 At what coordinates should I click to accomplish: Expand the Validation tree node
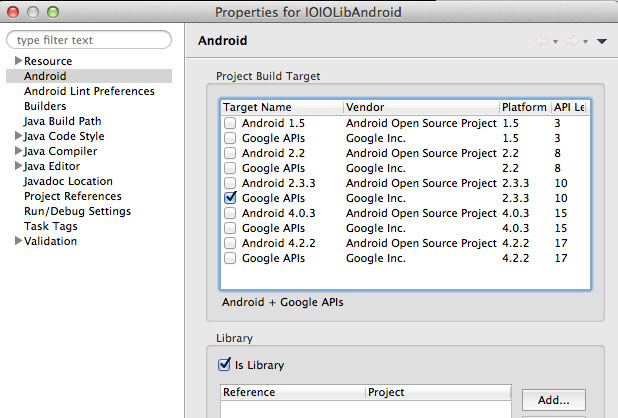(18, 241)
